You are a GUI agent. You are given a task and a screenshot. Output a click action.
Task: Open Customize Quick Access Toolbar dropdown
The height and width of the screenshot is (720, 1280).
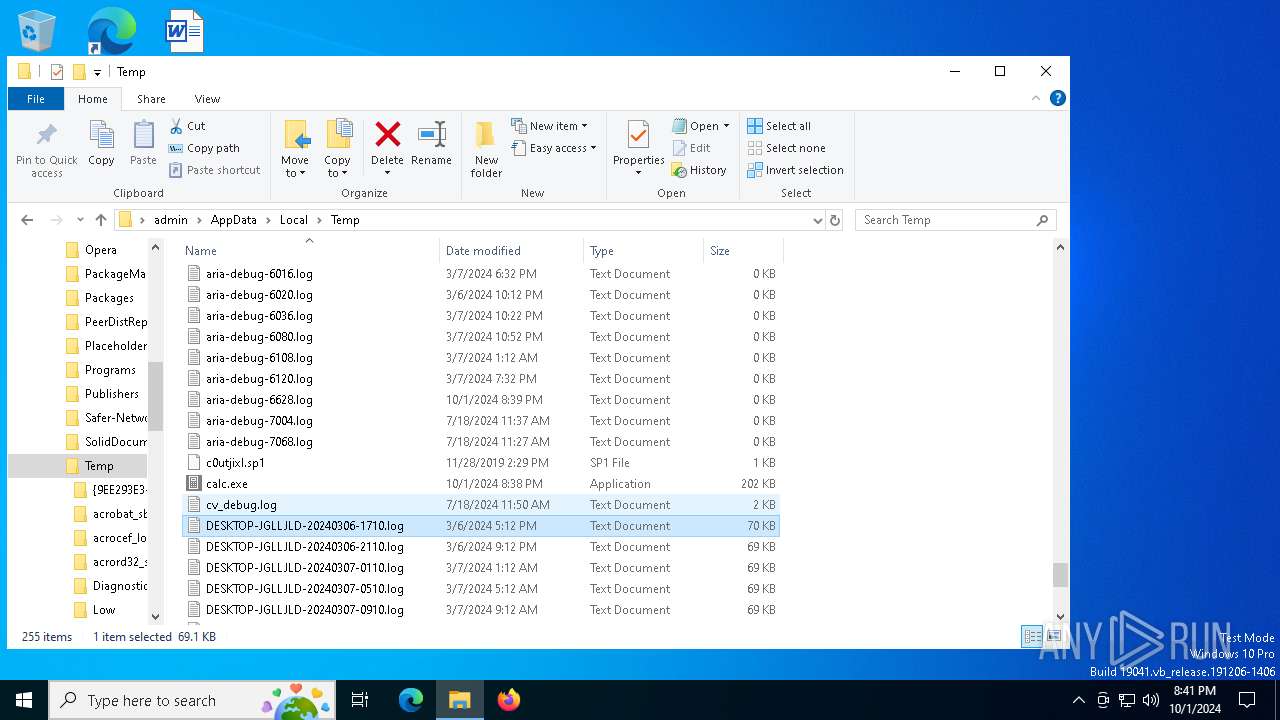(97, 72)
